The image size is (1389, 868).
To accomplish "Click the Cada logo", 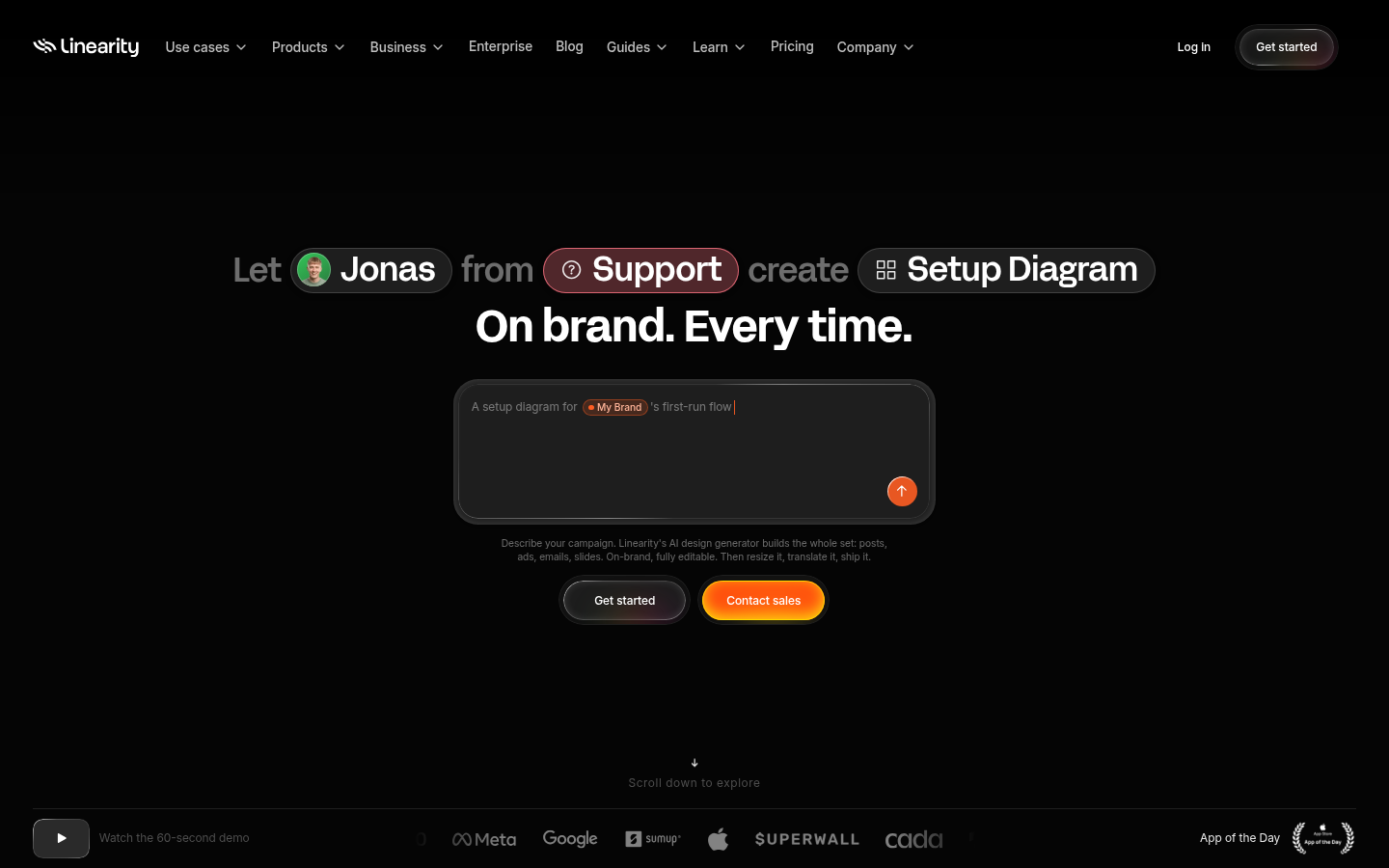I will tap(913, 839).
